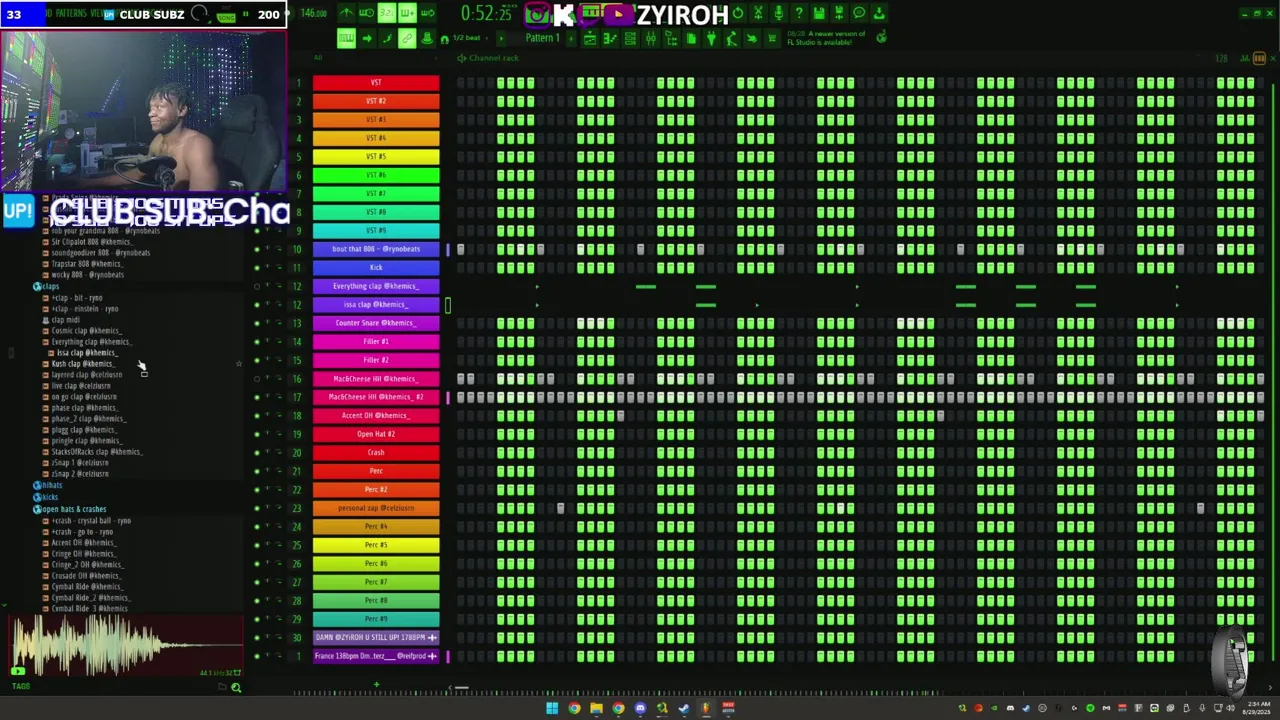Mute the personal zap @celziusrn channel
The width and height of the screenshot is (1280, 720).
(257, 508)
